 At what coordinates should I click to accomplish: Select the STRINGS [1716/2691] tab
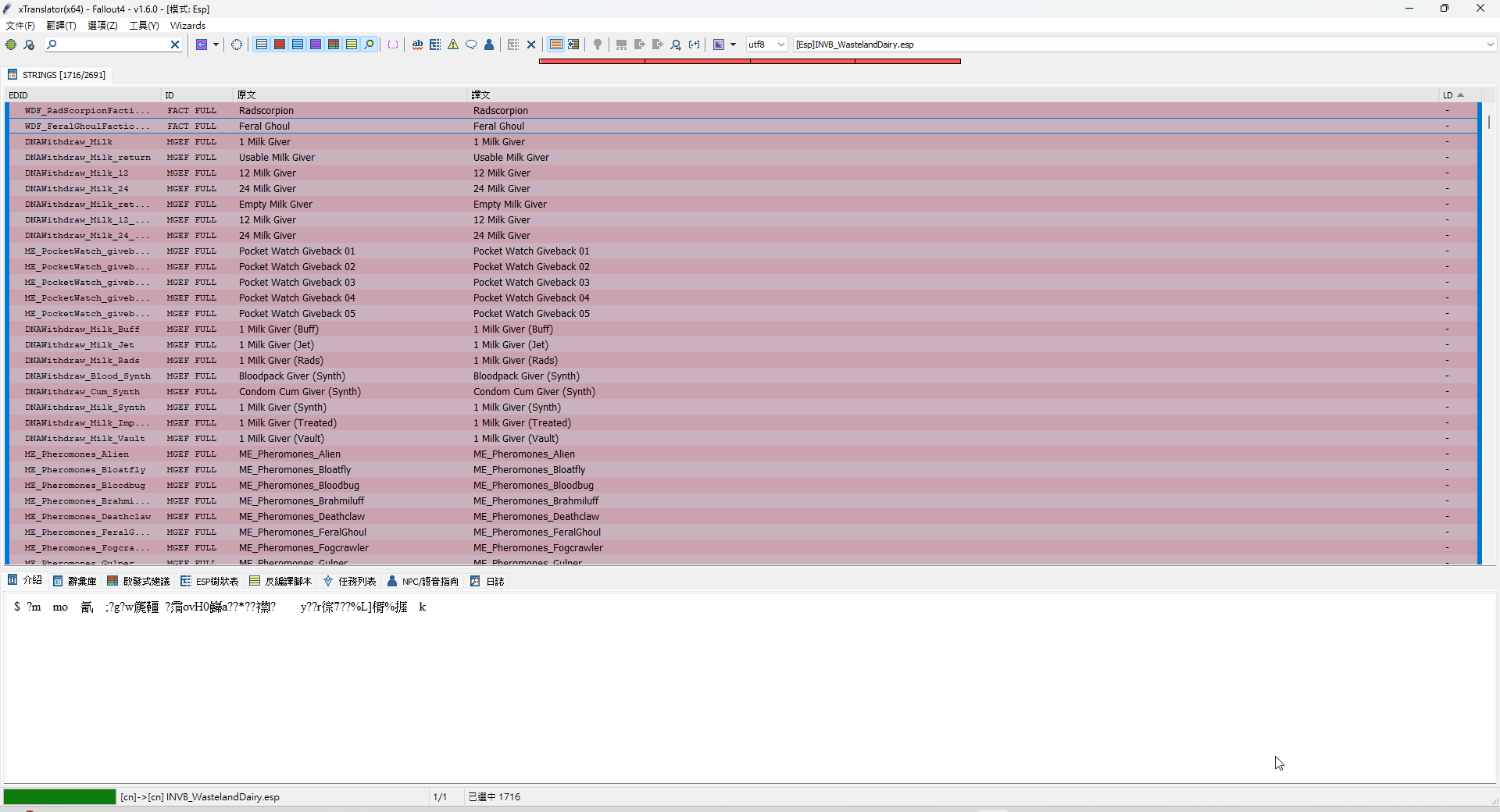click(56, 75)
